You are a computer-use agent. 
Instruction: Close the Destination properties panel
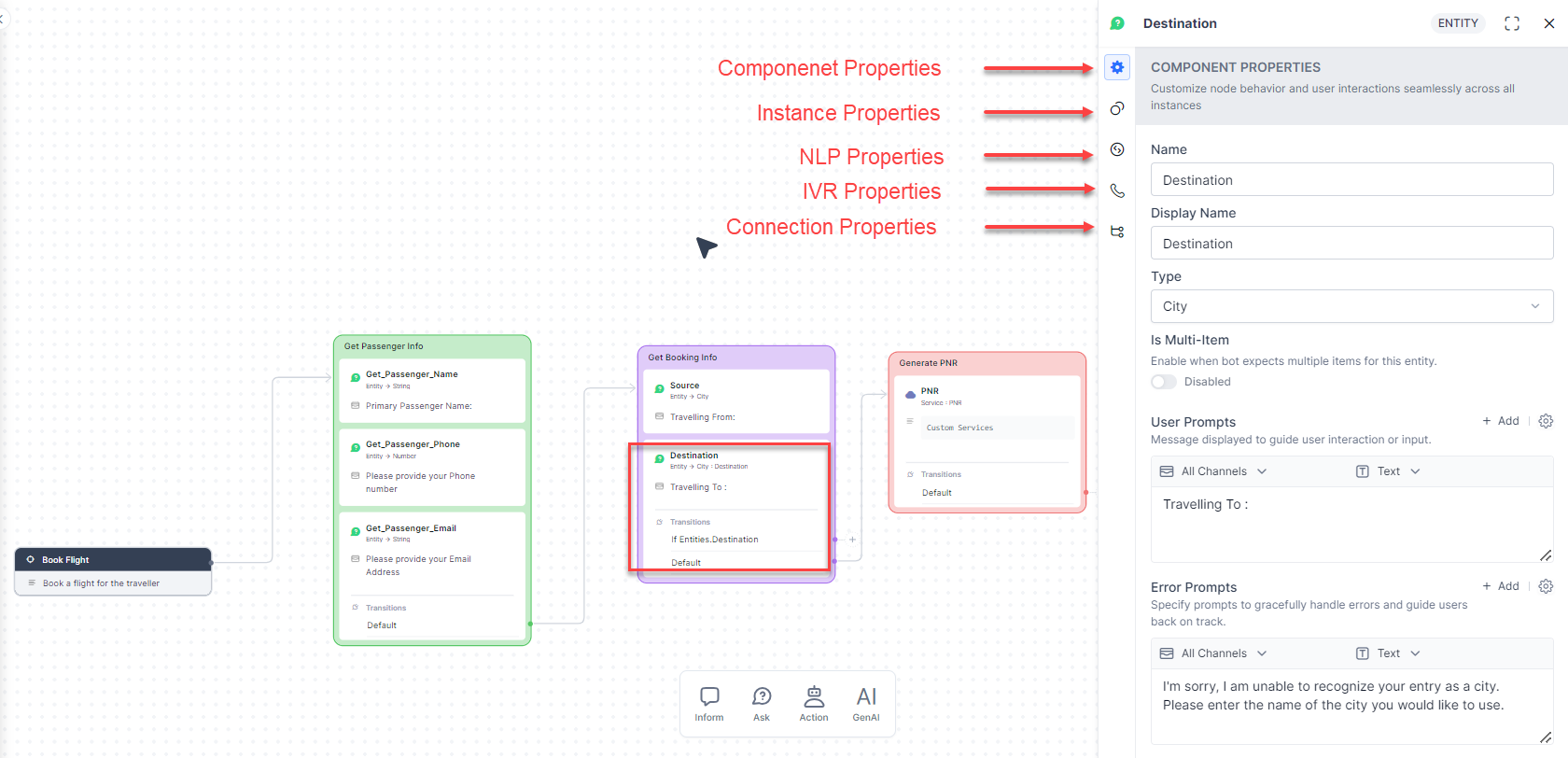click(x=1549, y=23)
